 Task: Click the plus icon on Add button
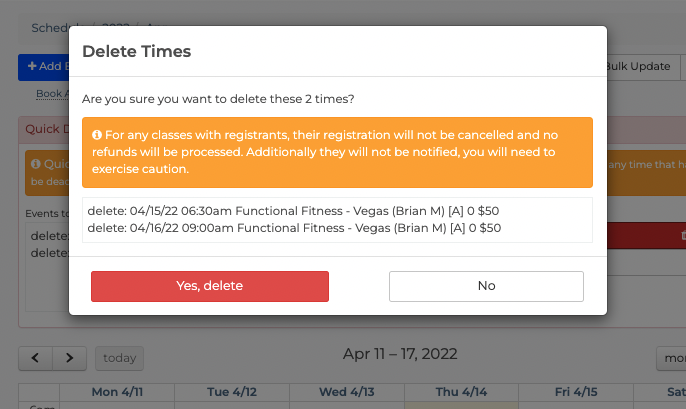[32, 66]
